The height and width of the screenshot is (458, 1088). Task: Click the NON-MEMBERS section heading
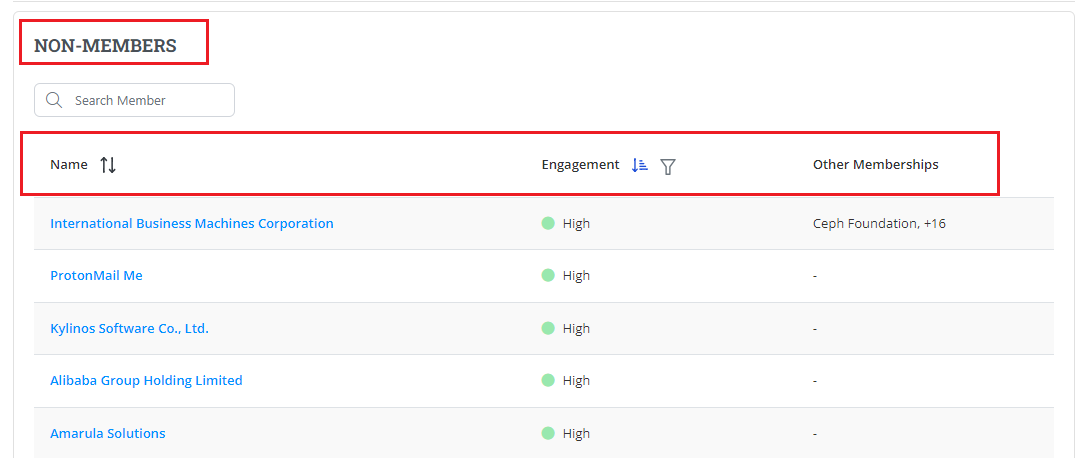105,45
